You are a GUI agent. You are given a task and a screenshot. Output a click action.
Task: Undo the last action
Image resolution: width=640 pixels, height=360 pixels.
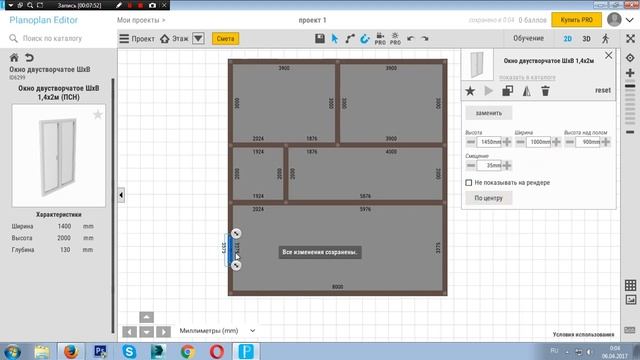(x=410, y=38)
